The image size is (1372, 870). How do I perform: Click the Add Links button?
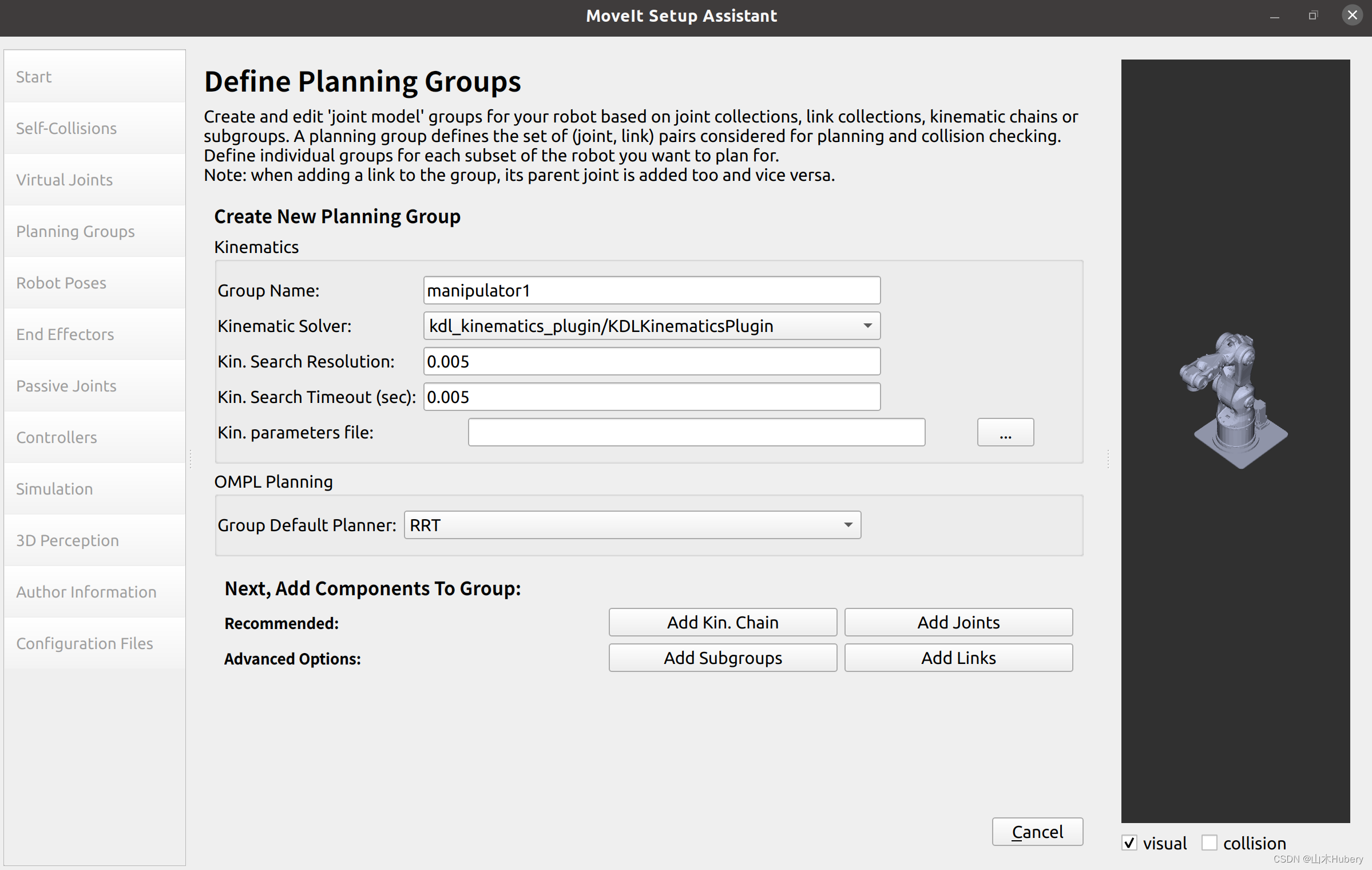[x=958, y=658]
